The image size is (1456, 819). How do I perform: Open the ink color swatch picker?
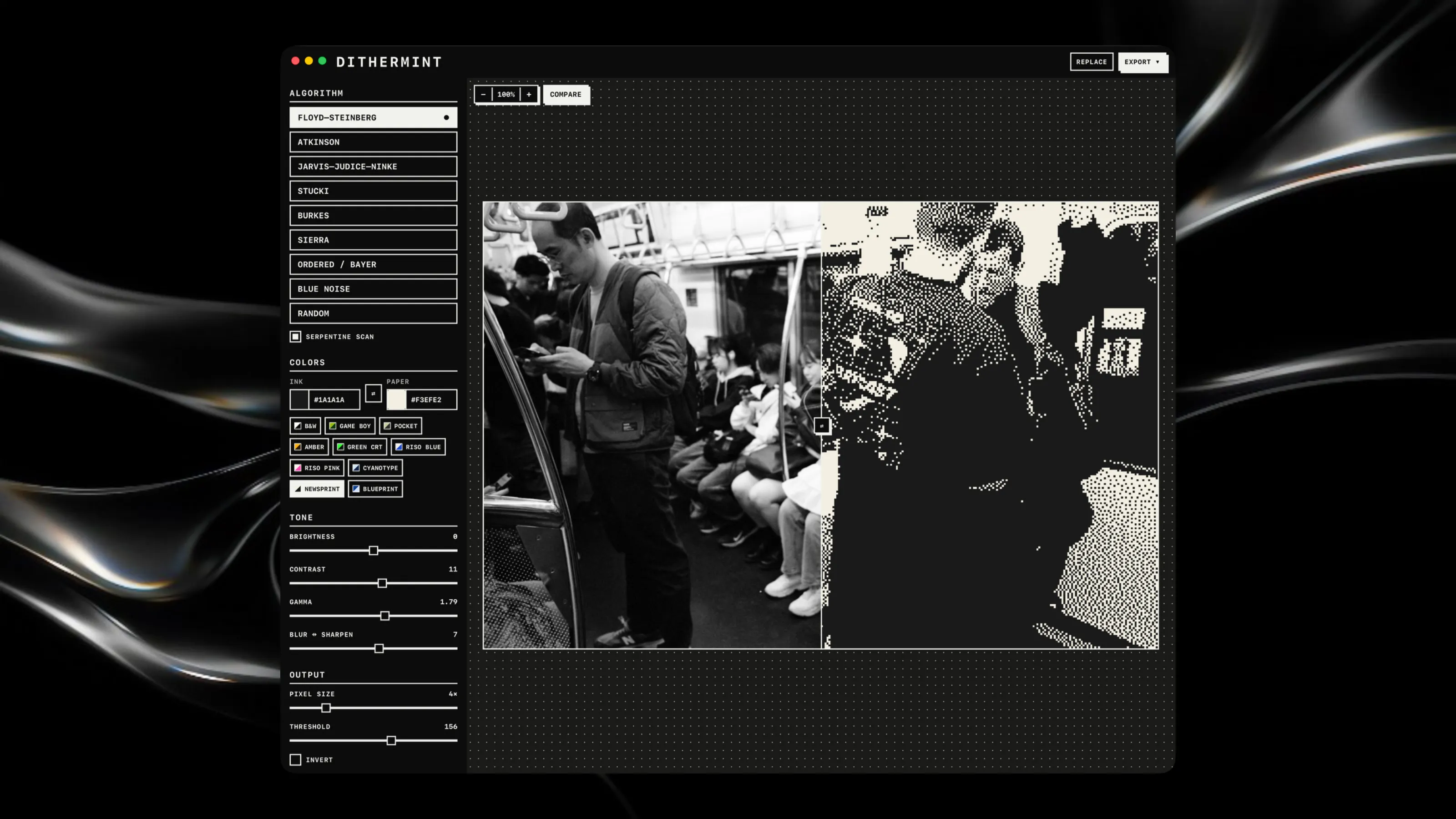299,399
